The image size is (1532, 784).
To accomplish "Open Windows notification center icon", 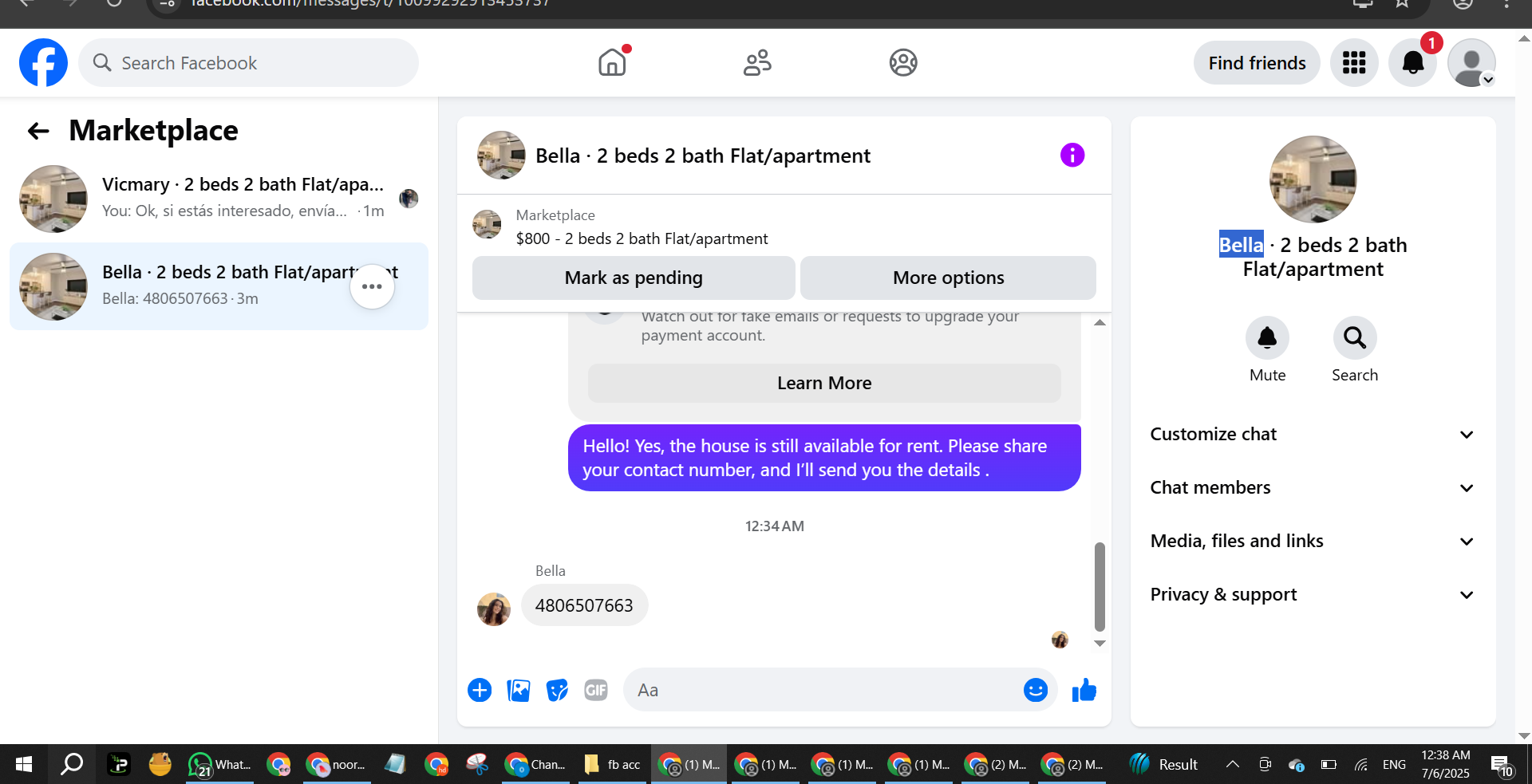I will 1500,764.
